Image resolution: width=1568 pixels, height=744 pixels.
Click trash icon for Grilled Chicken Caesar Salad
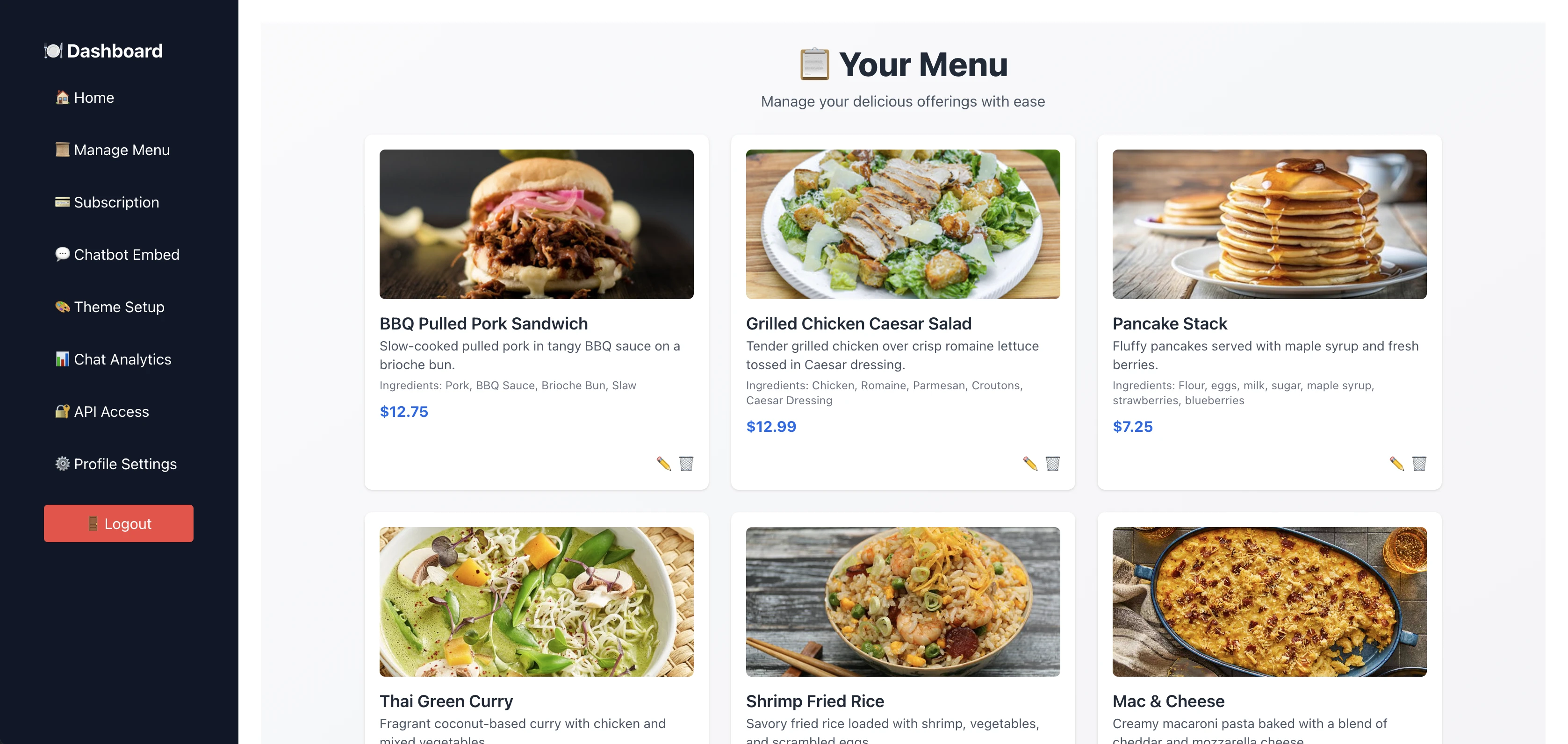click(1052, 464)
